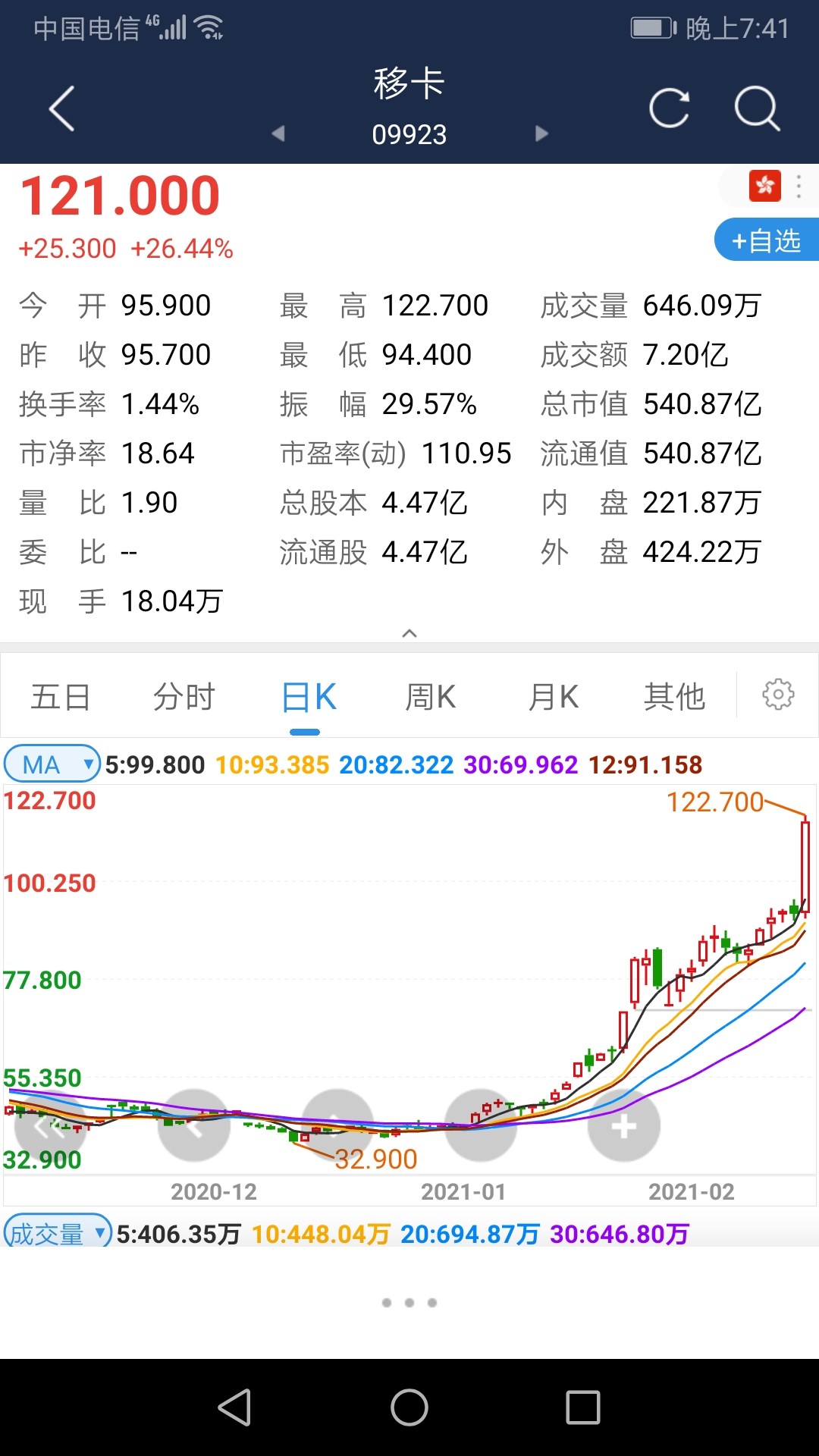Screen dimensions: 819x1456
Task: Switch to 周K chart tab
Action: point(431,696)
